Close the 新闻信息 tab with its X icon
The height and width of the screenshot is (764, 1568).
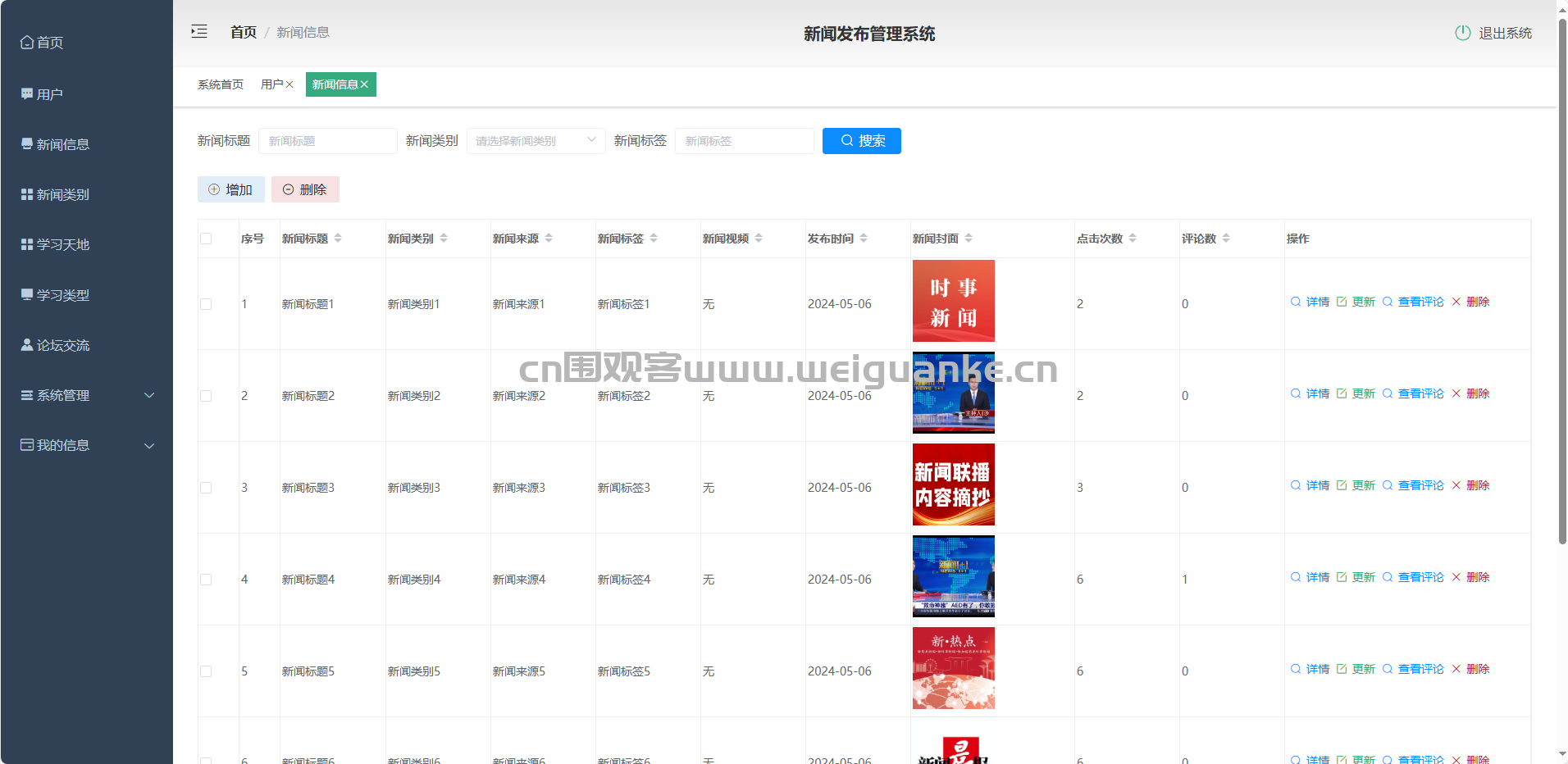click(365, 84)
